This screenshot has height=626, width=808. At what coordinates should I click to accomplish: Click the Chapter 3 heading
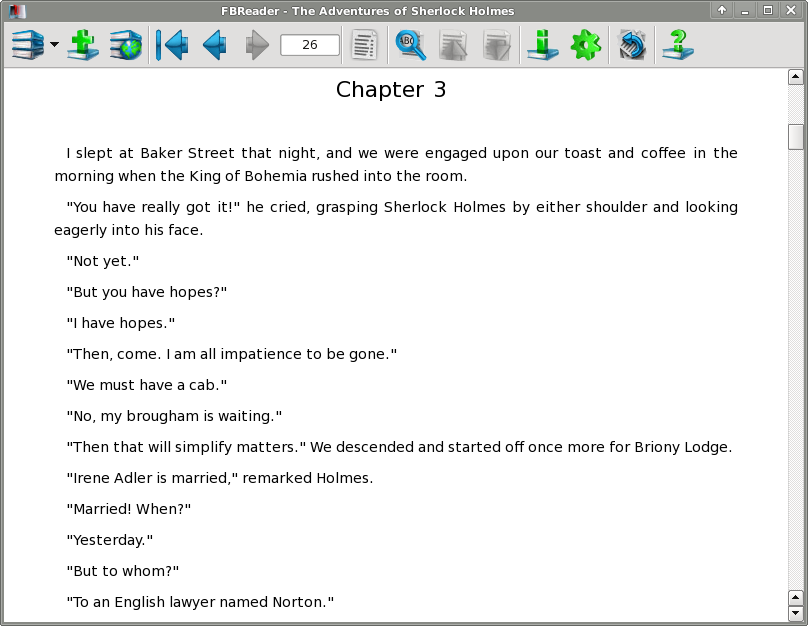(x=391, y=90)
